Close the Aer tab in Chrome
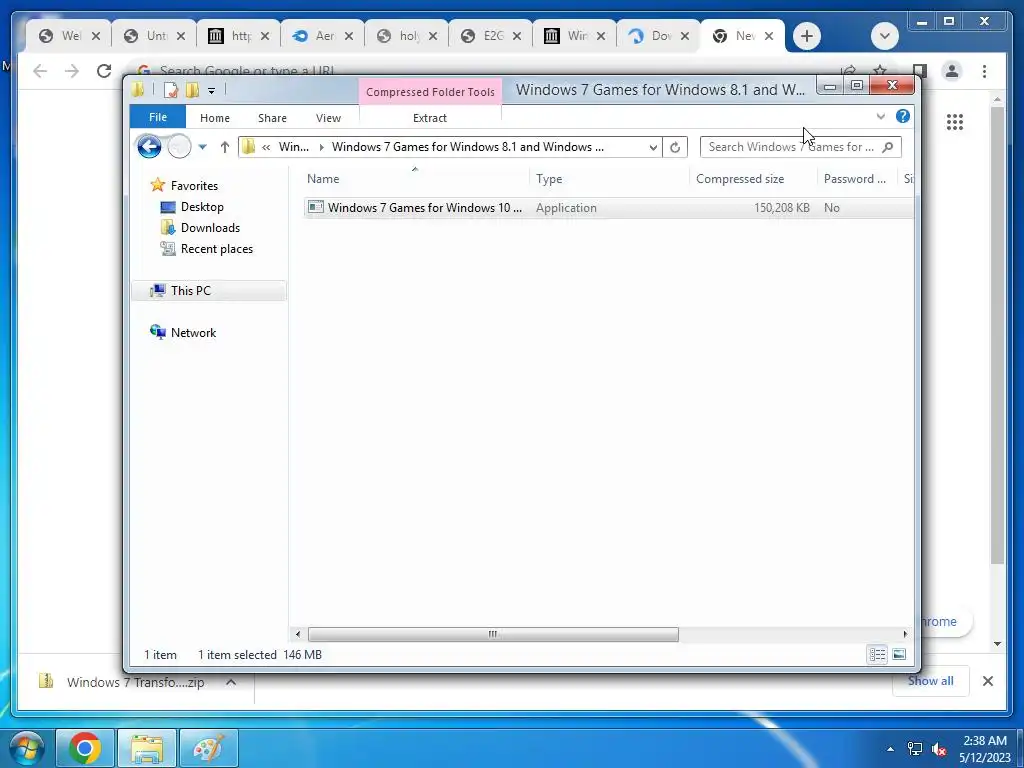This screenshot has height=768, width=1024. [349, 36]
